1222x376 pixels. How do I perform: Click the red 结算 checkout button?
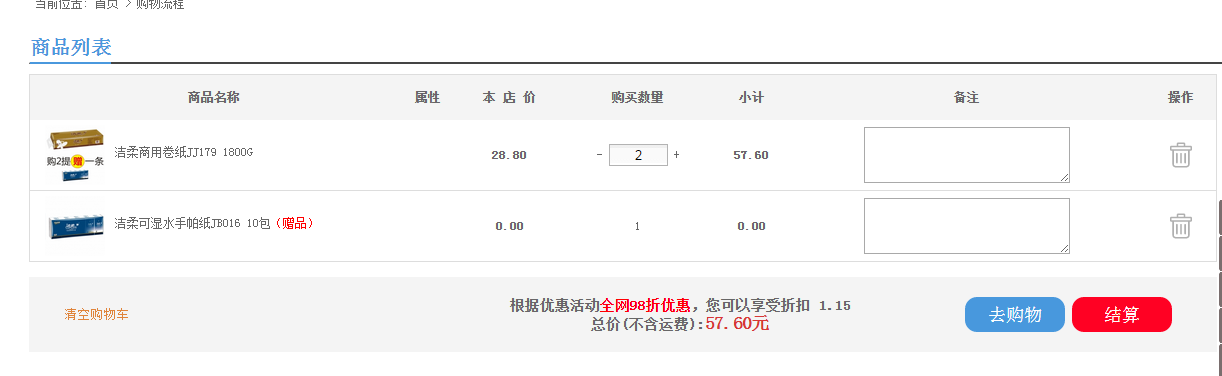point(1122,314)
